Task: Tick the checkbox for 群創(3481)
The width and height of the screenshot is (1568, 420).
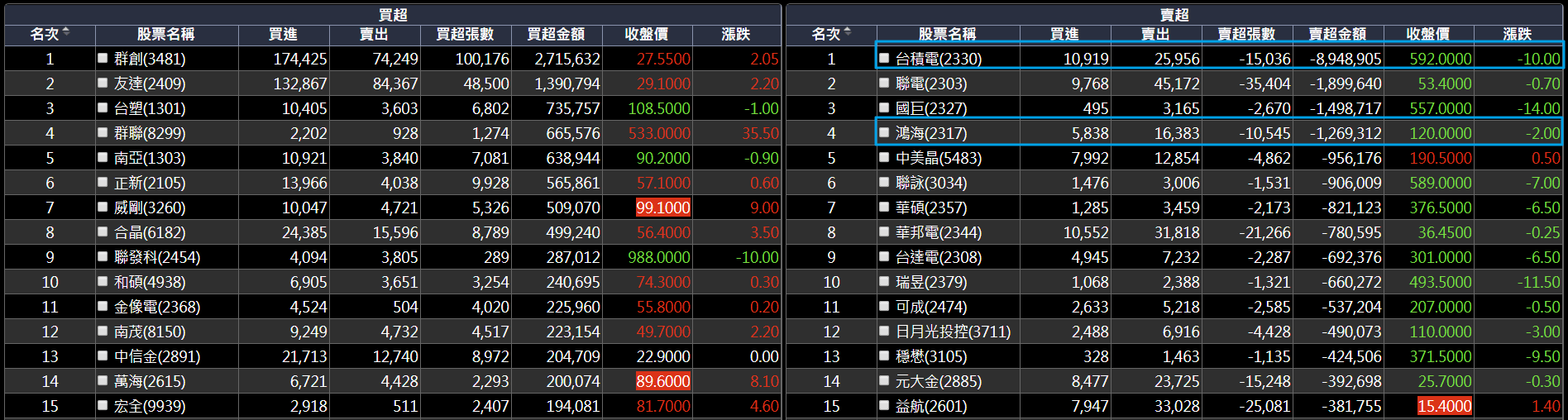Action: coord(103,58)
